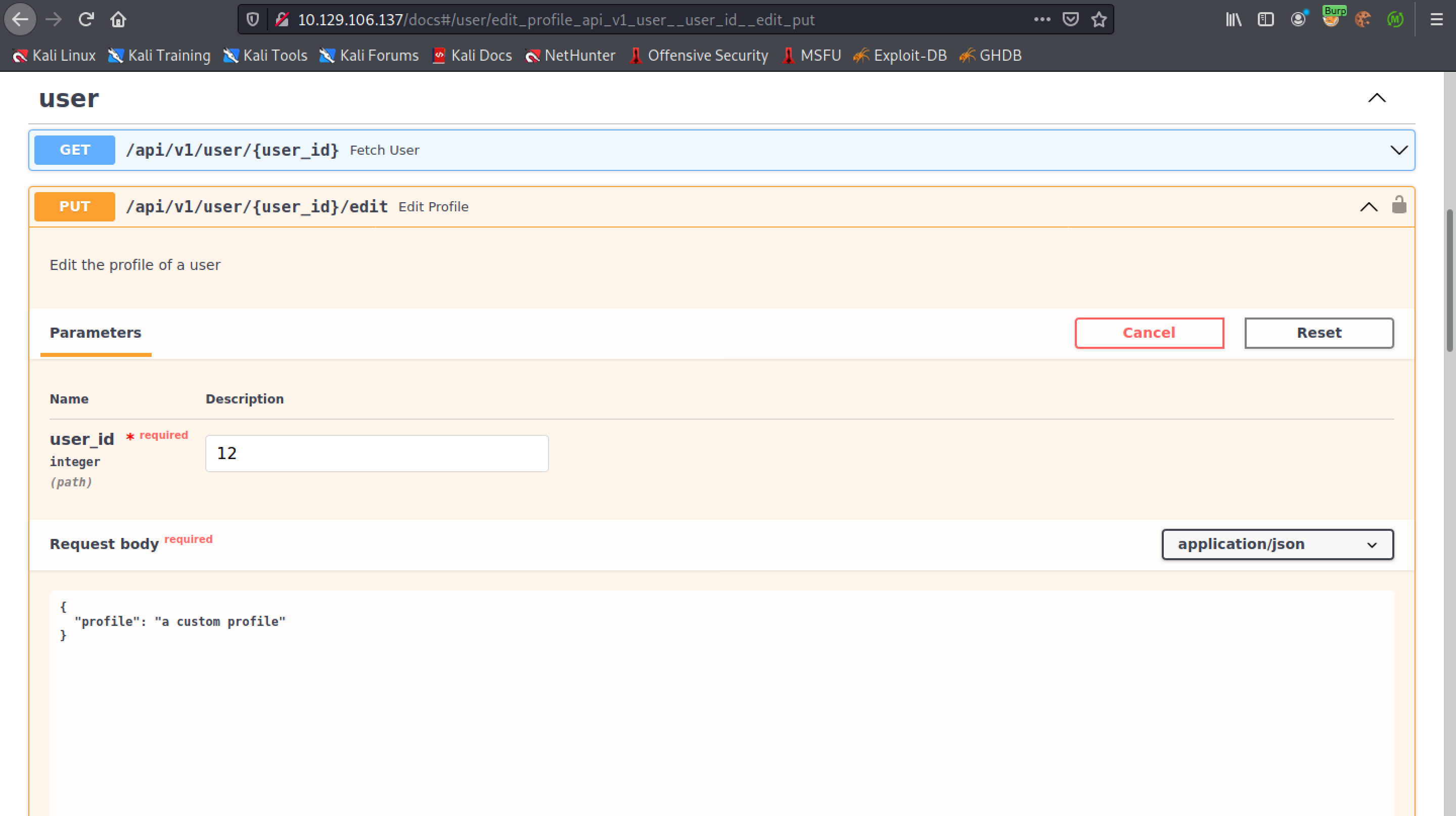Click the user section heading

pyautogui.click(x=69, y=99)
